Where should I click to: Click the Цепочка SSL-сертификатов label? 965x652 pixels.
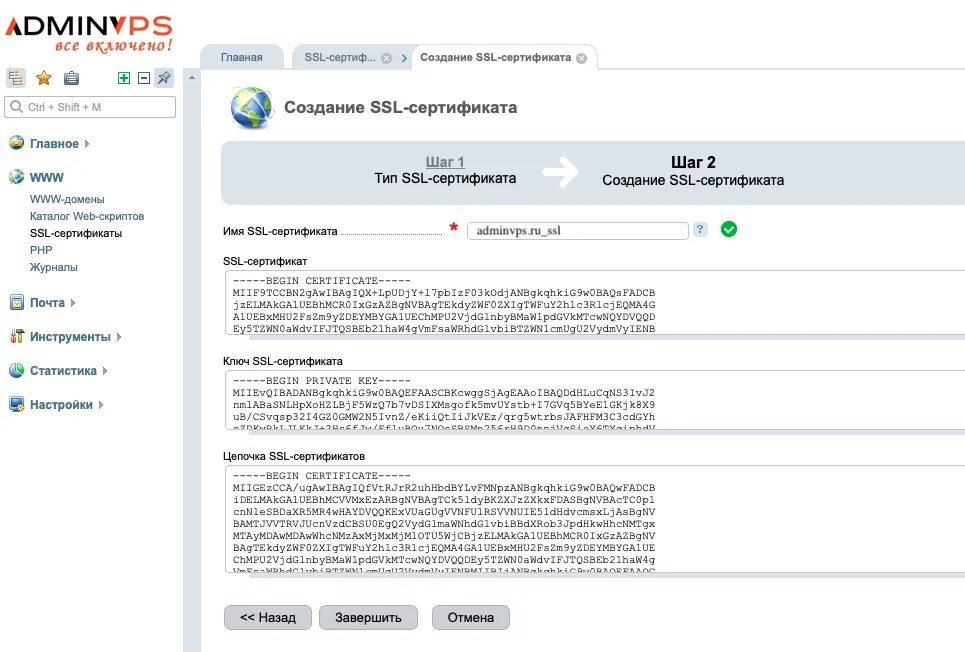pyautogui.click(x=294, y=456)
